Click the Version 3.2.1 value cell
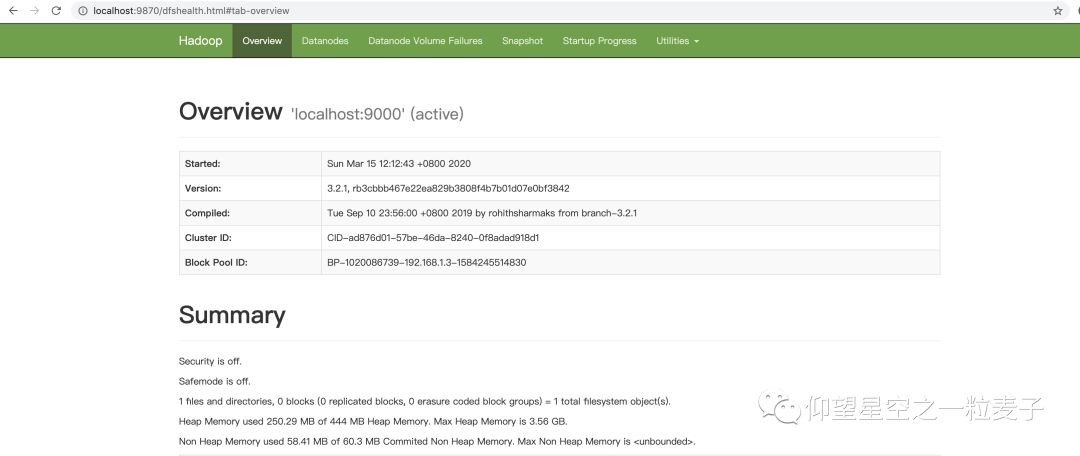Screen dimensions: 1080x456 pyautogui.click(x=448, y=188)
